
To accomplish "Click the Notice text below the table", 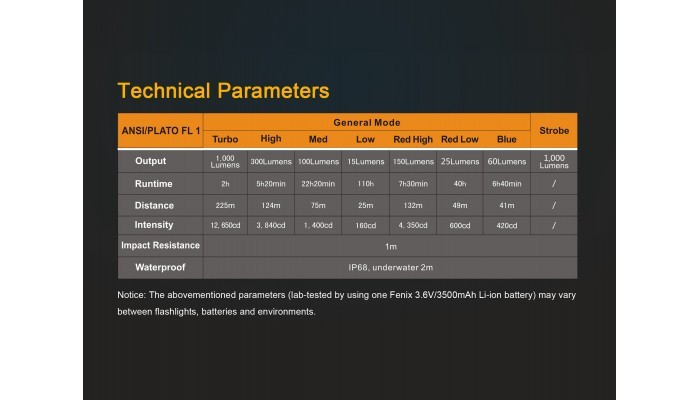I will point(345,303).
